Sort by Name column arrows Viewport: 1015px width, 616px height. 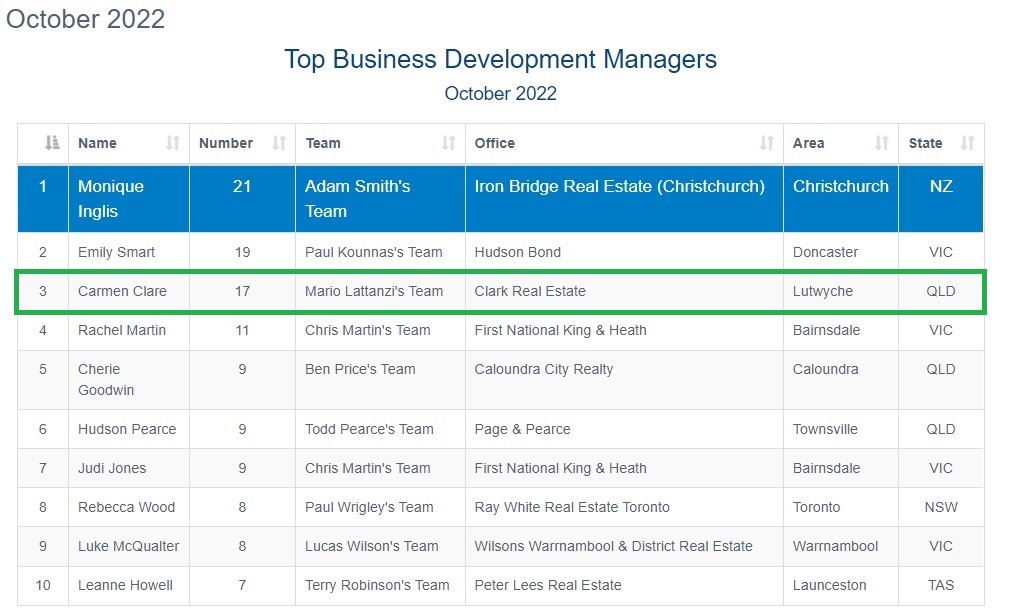coord(173,142)
